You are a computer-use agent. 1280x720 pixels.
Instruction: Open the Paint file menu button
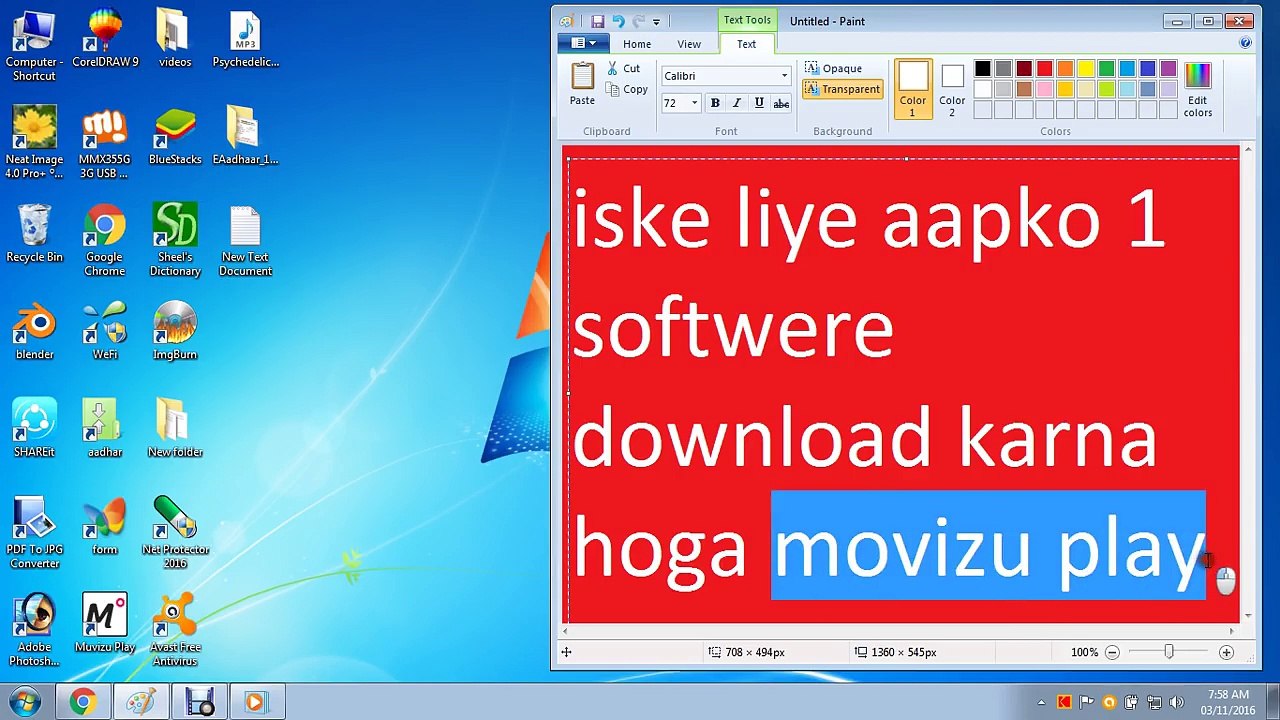(x=584, y=44)
